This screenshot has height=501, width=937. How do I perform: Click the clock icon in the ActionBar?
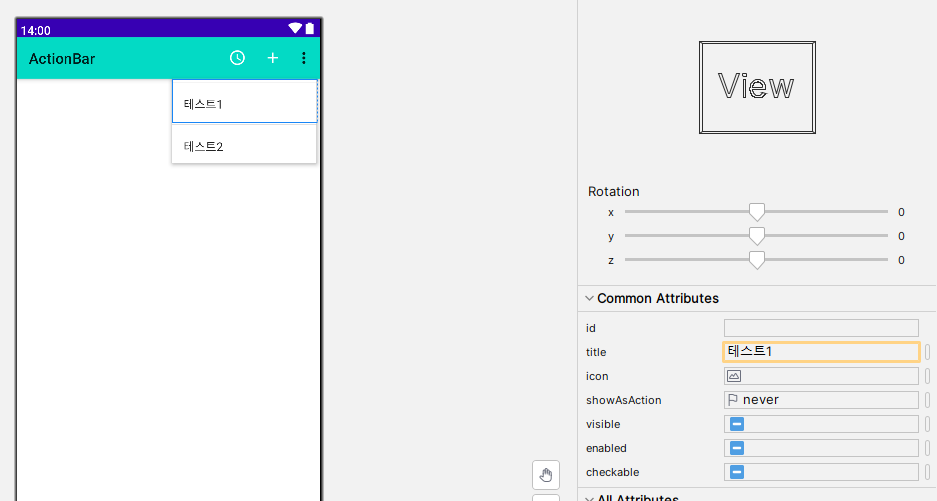click(237, 58)
